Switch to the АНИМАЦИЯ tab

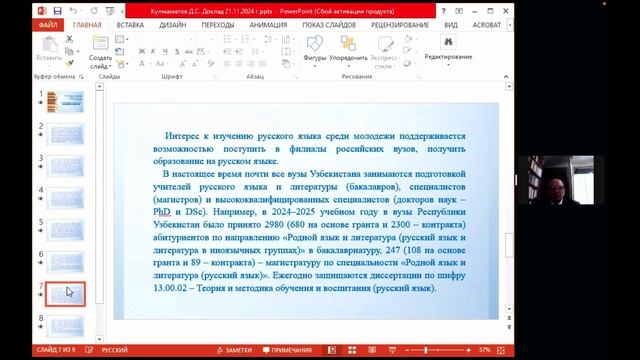click(268, 25)
